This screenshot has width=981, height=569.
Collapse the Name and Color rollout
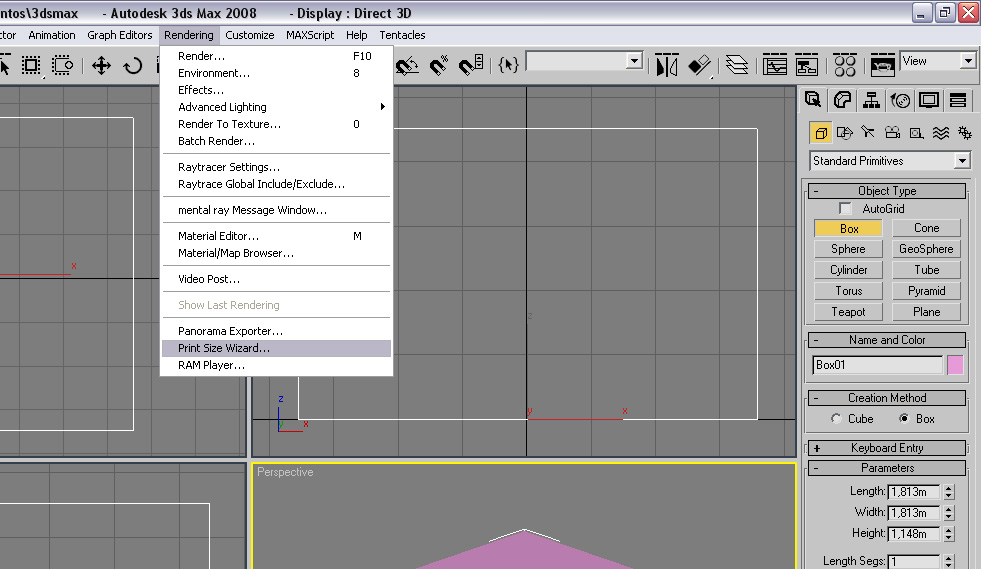(x=887, y=340)
